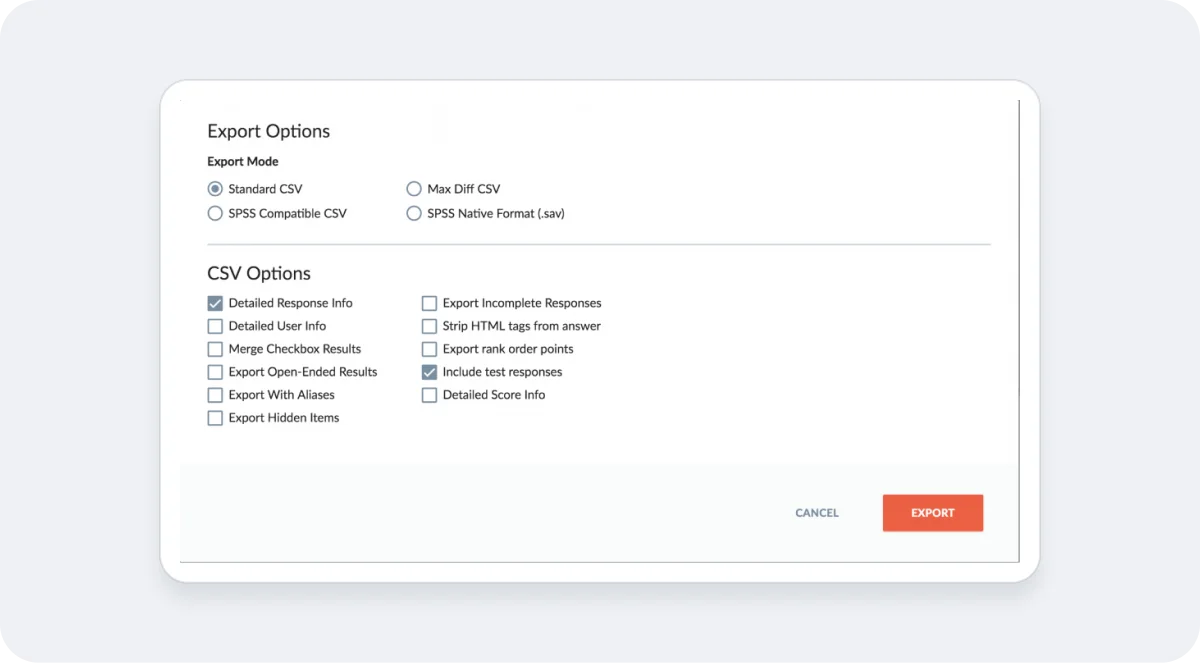Turn on Export Hidden Items
This screenshot has width=1200, height=663.
tap(215, 418)
